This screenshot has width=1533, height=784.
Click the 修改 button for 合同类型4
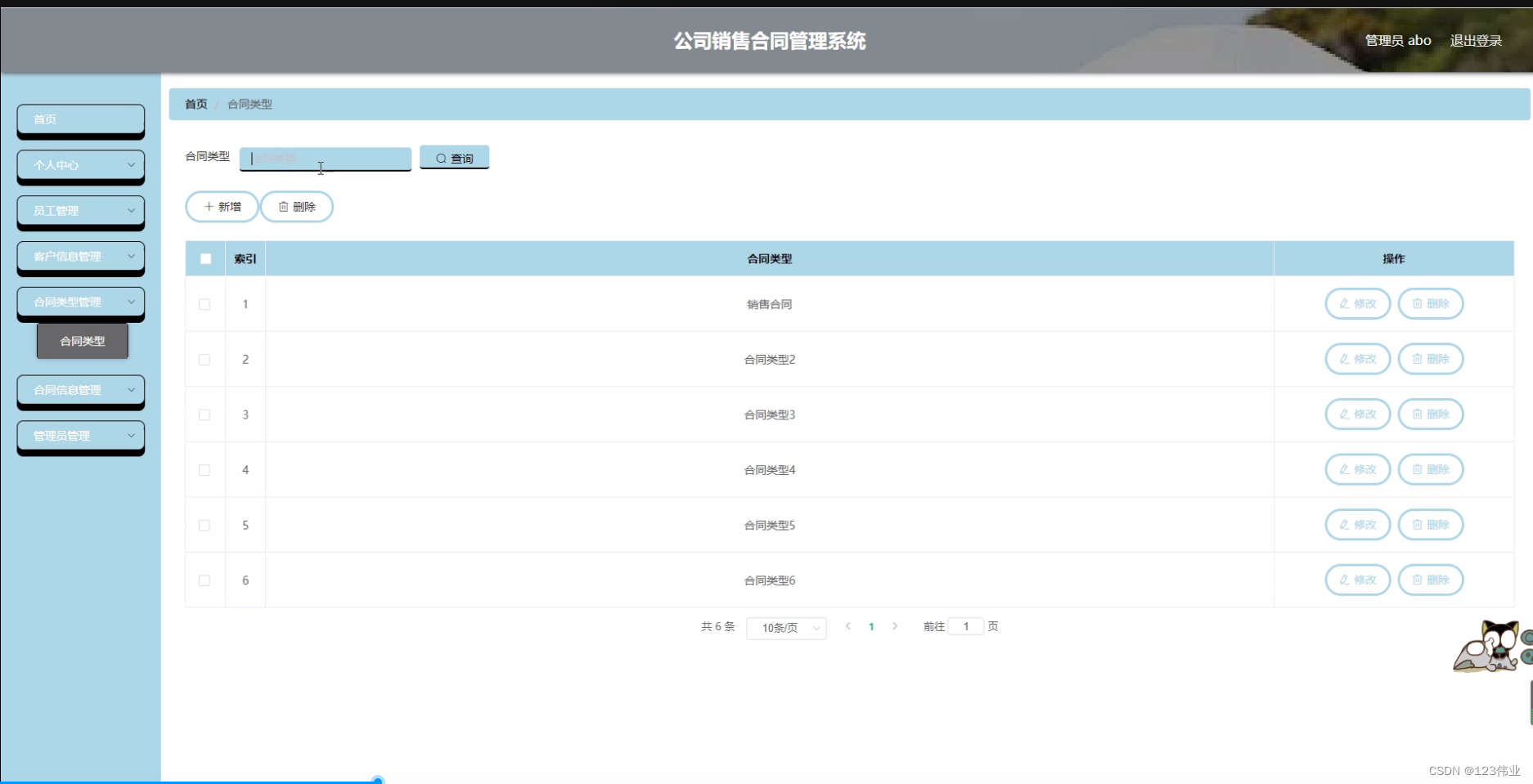click(1357, 469)
